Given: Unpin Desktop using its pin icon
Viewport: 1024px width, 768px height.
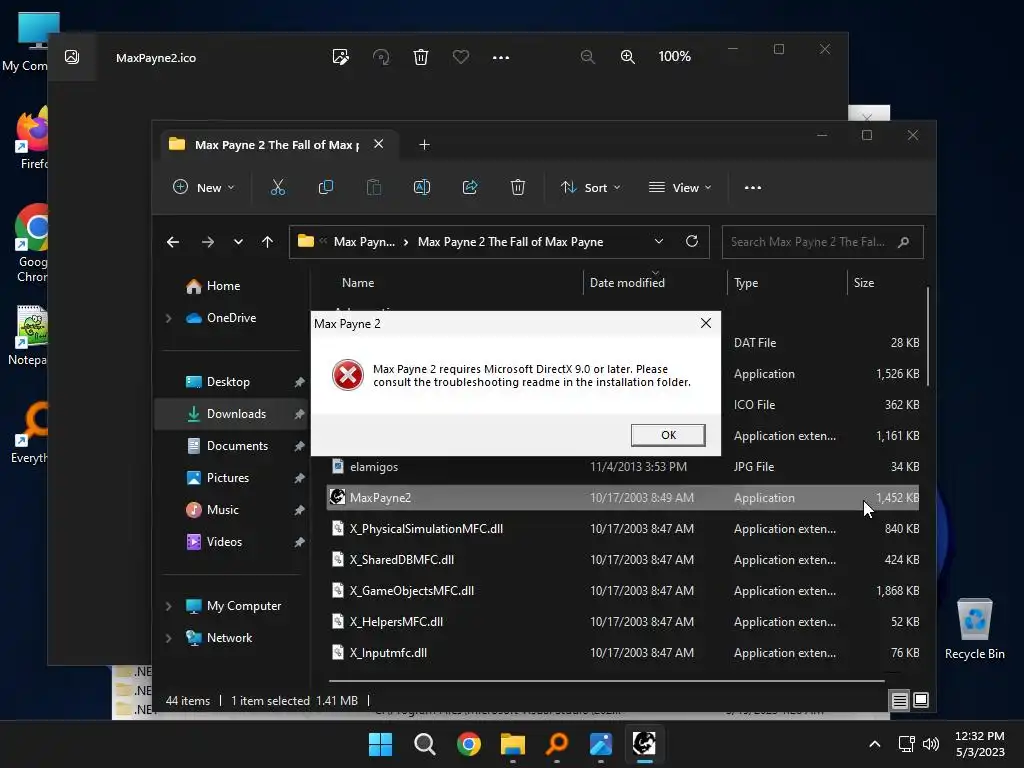Looking at the screenshot, I should tap(299, 382).
